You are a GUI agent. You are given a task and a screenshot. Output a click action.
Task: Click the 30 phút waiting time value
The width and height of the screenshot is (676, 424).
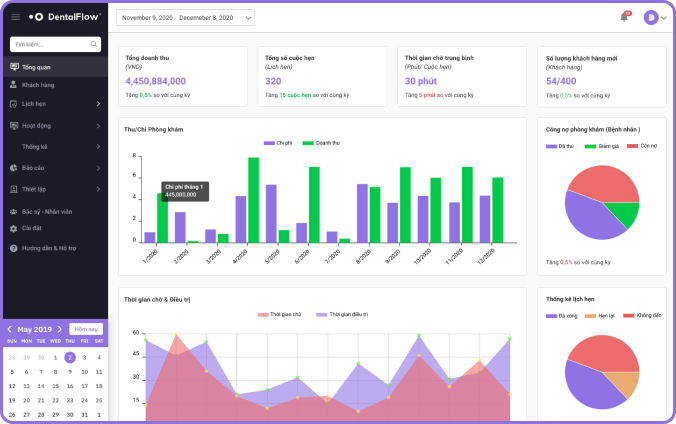point(421,81)
